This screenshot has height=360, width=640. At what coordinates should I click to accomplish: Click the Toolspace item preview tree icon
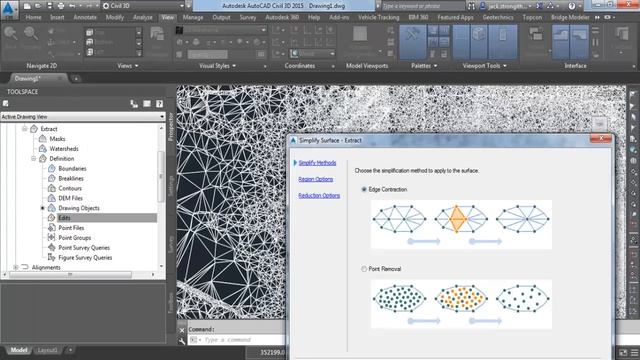click(134, 104)
